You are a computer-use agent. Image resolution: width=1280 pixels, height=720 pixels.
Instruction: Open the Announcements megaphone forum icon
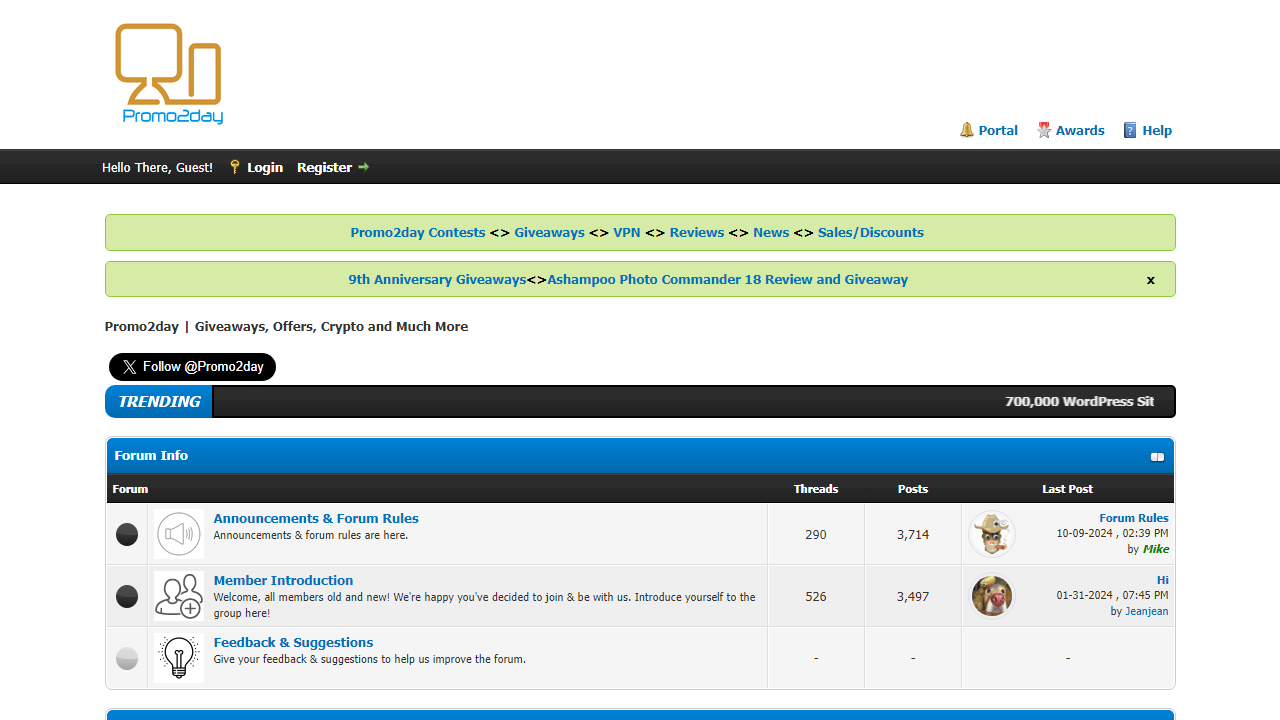click(179, 534)
